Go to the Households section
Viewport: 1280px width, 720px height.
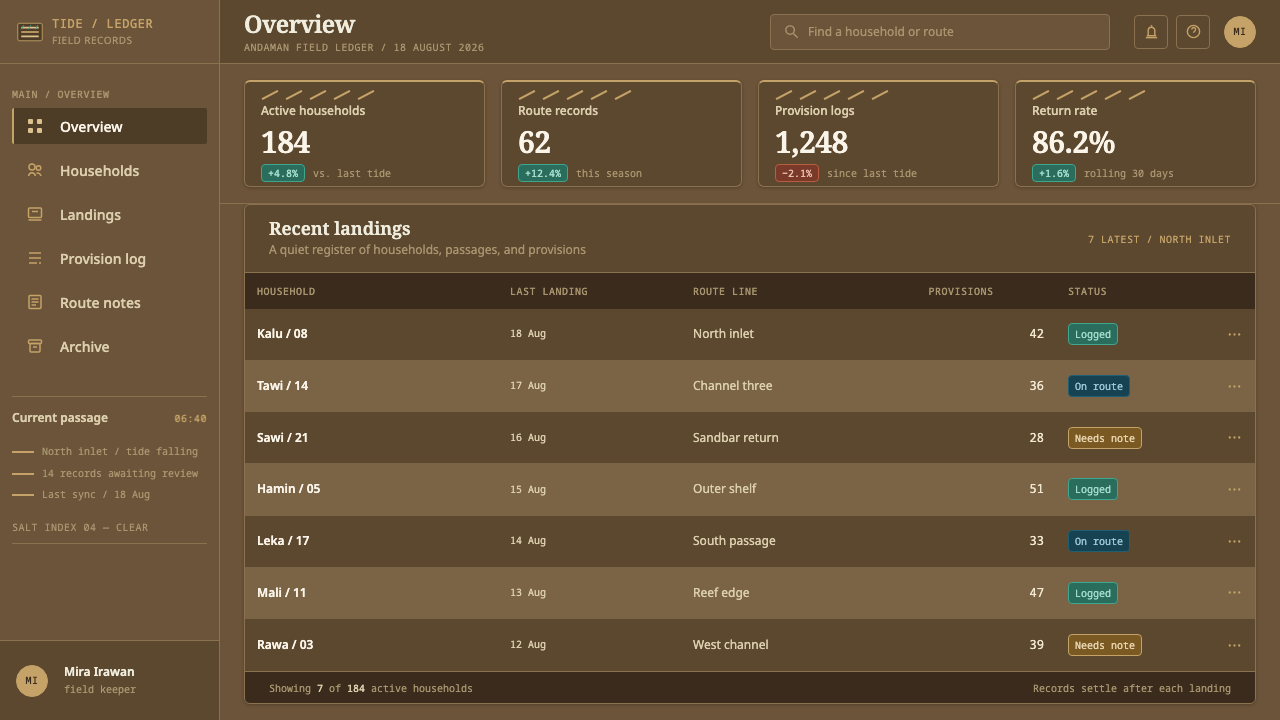point(110,171)
